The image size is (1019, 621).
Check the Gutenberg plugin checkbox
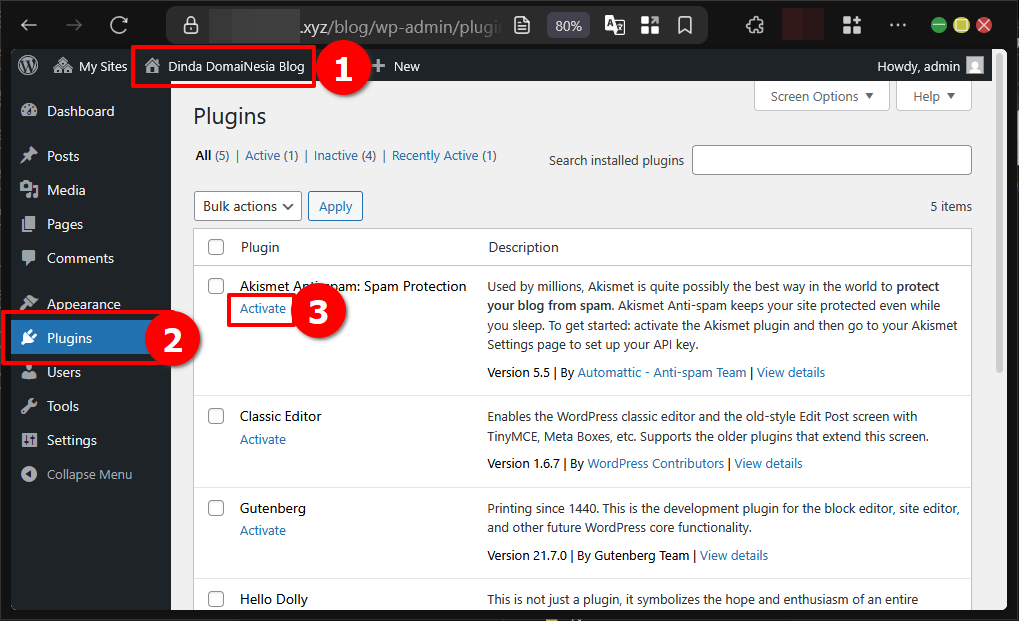point(216,508)
